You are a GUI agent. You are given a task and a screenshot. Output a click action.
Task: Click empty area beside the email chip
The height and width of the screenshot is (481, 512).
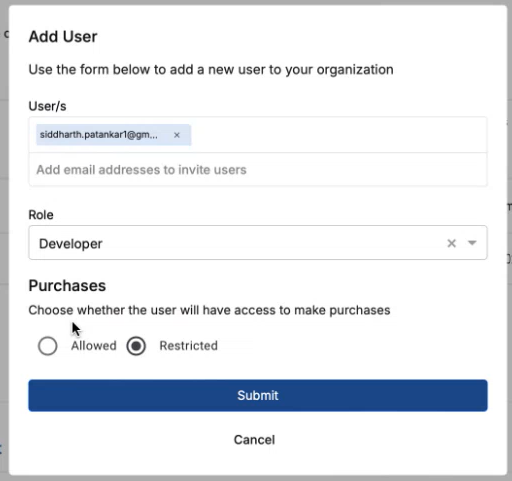(338, 135)
